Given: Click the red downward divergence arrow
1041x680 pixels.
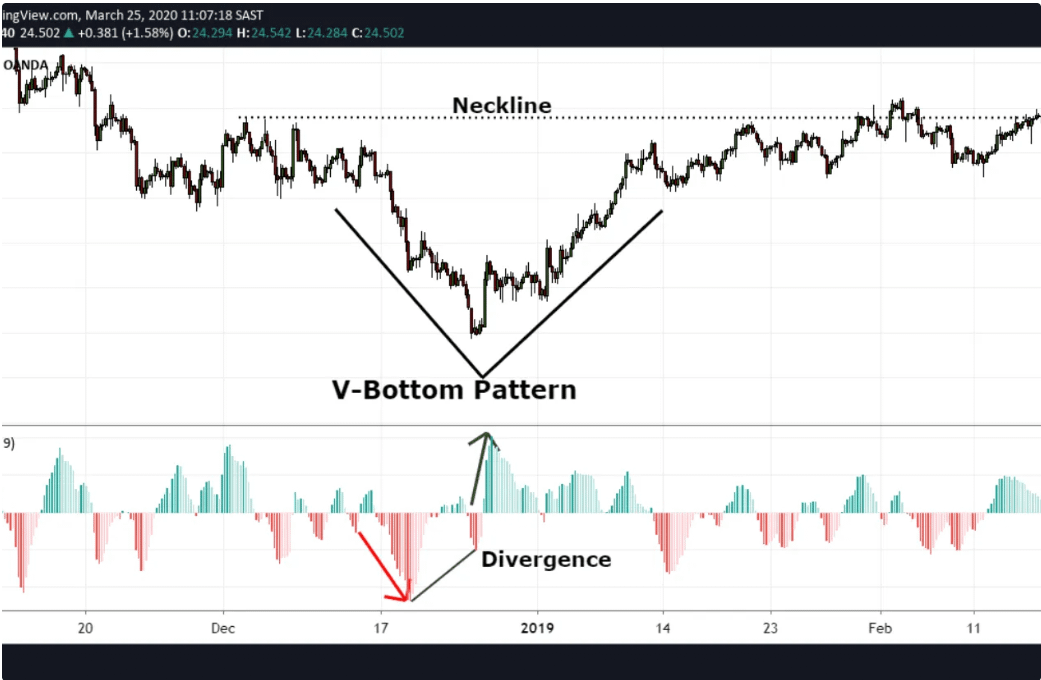Looking at the screenshot, I should coord(383,565).
